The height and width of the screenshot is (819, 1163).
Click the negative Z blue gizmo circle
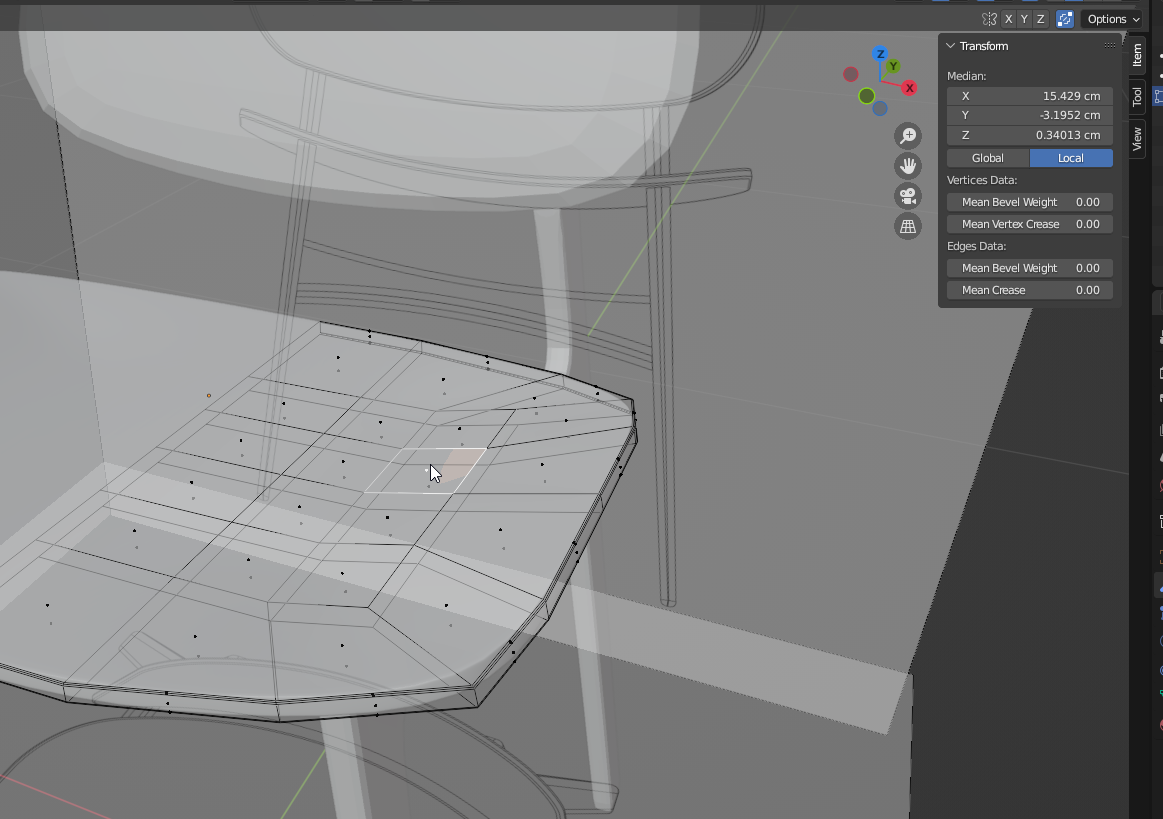pyautogui.click(x=880, y=109)
